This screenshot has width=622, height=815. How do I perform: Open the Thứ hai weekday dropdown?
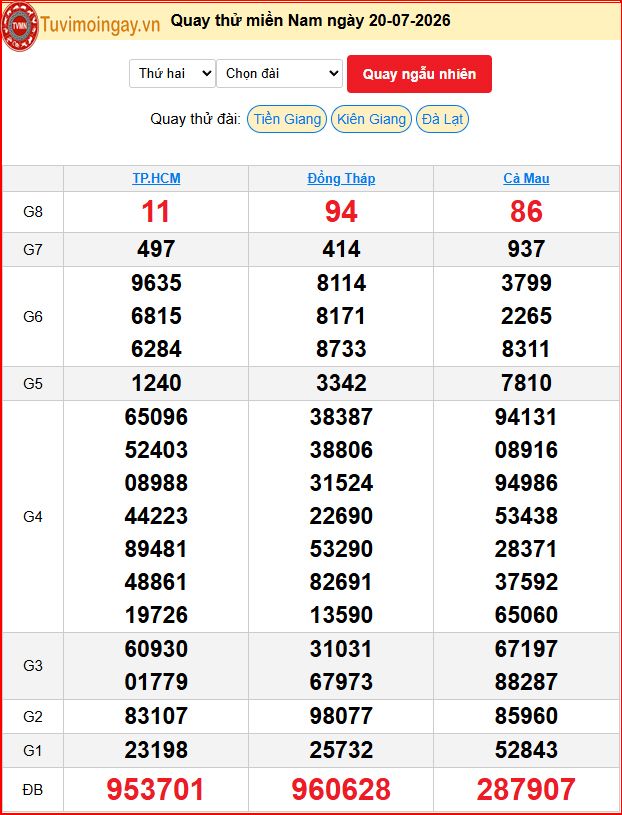[172, 73]
